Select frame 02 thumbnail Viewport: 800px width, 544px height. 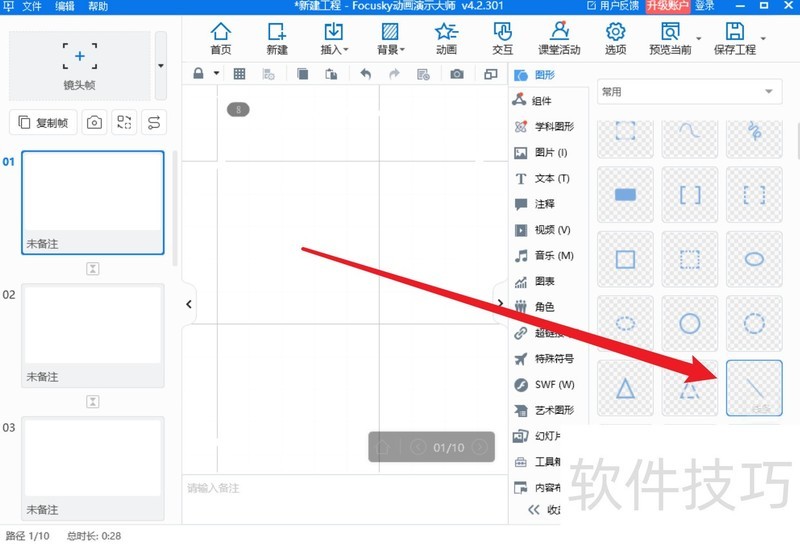point(92,335)
